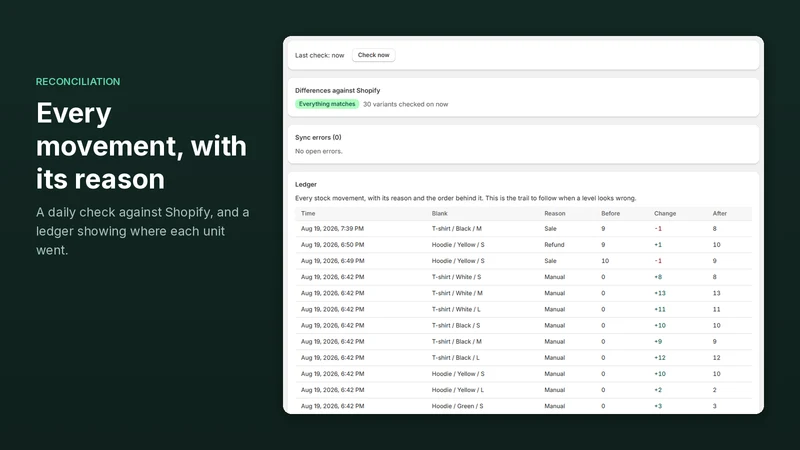Click the Ledger section heading
The width and height of the screenshot is (800, 450).
click(x=306, y=184)
